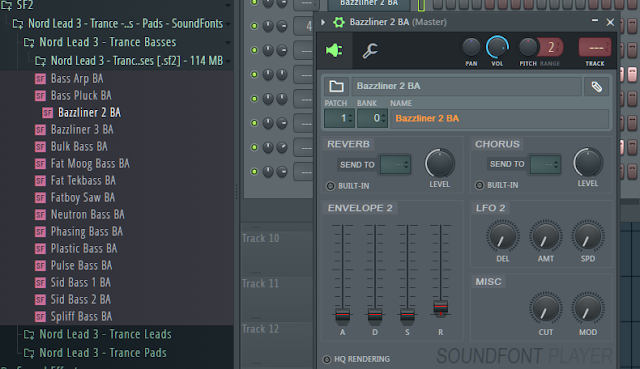Click the LFO AMT knob
This screenshot has width=640, height=369.
[545, 236]
